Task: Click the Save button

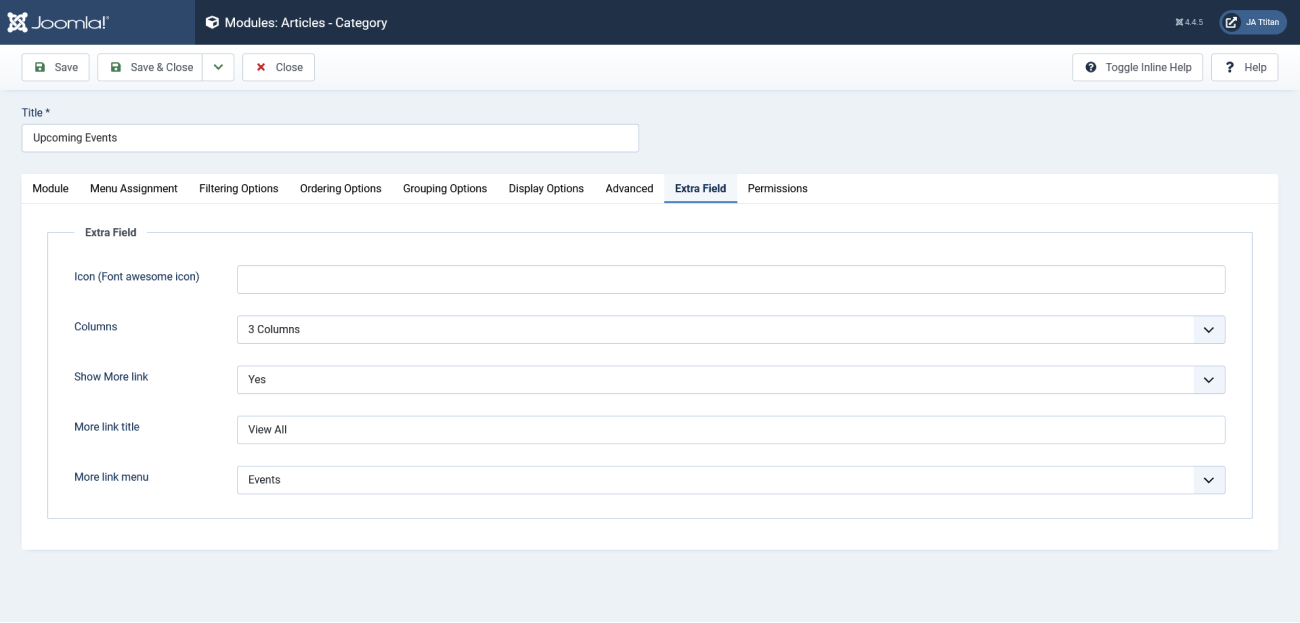Action: 56,67
